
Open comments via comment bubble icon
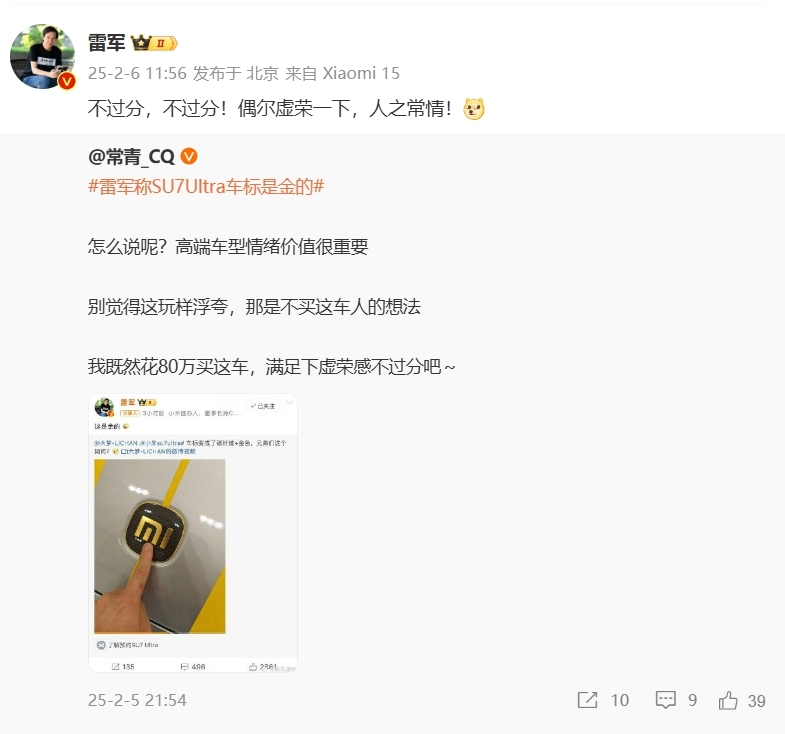pyautogui.click(x=666, y=700)
